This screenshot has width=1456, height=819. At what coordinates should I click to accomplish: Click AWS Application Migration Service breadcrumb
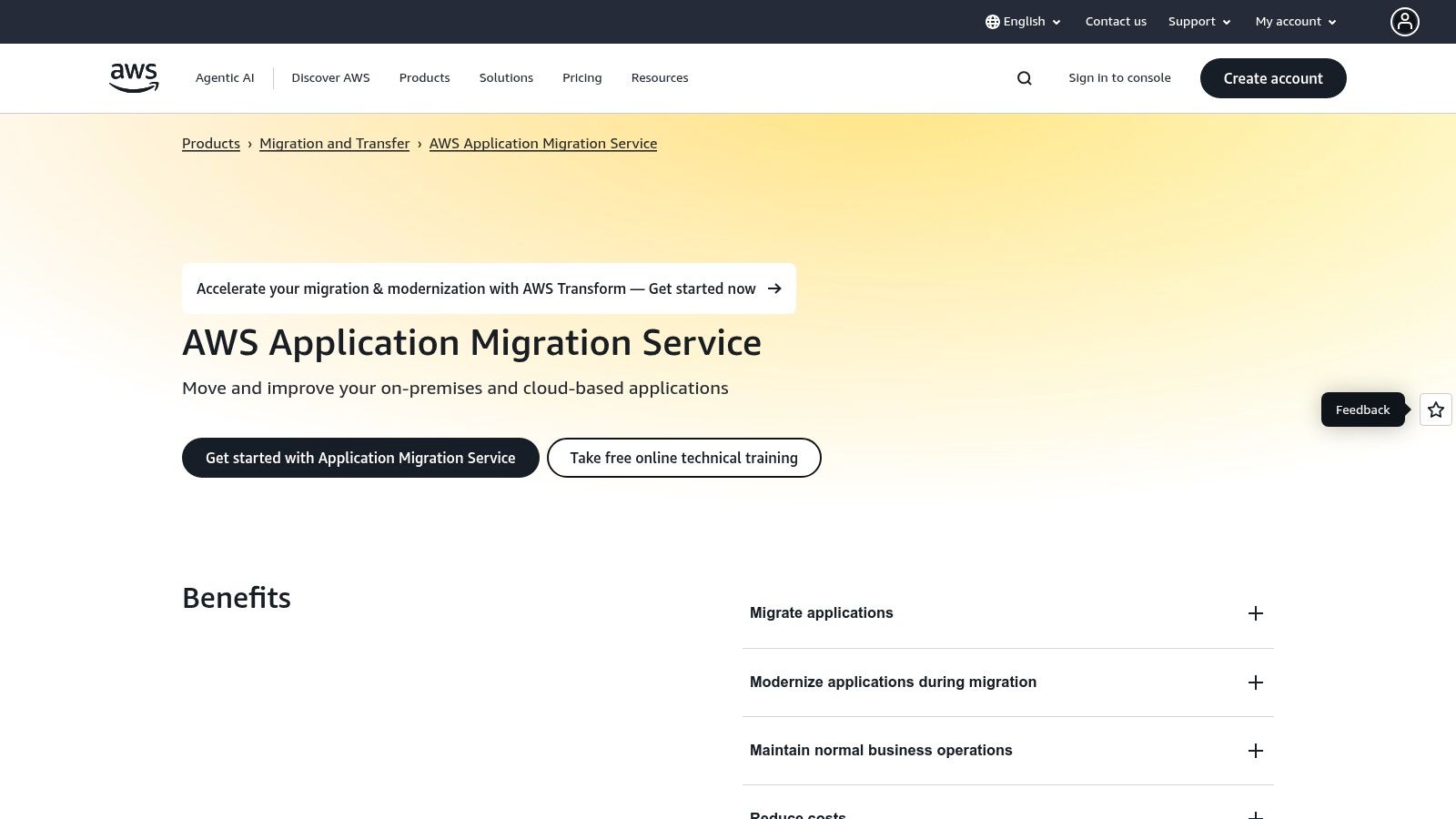click(x=543, y=144)
